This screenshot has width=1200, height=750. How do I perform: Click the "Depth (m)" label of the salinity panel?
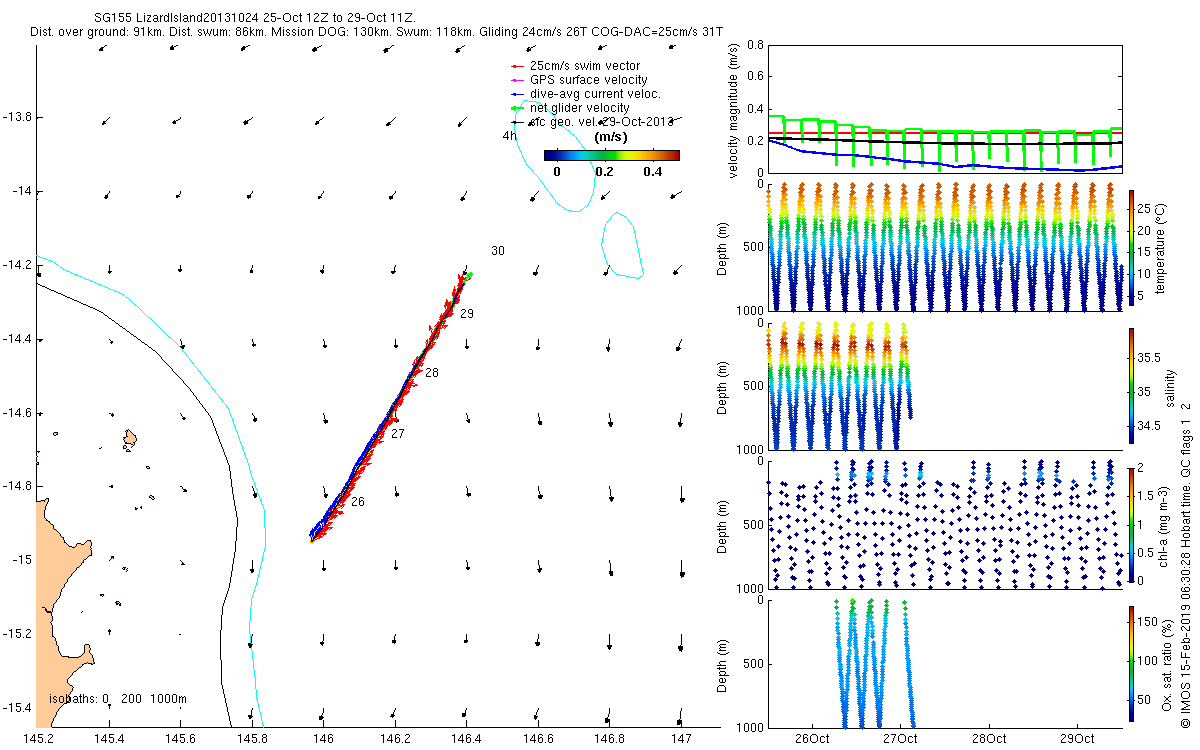[x=723, y=386]
